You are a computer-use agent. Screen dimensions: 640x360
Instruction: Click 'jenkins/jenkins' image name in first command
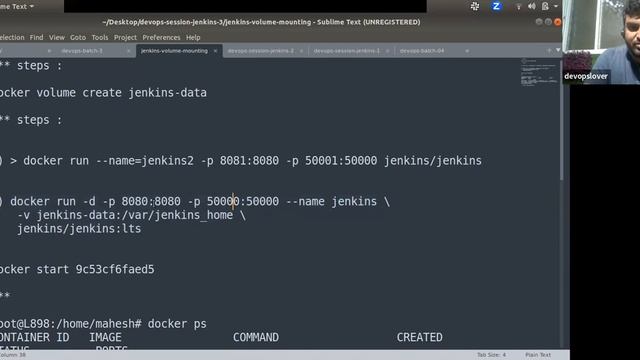click(433, 161)
